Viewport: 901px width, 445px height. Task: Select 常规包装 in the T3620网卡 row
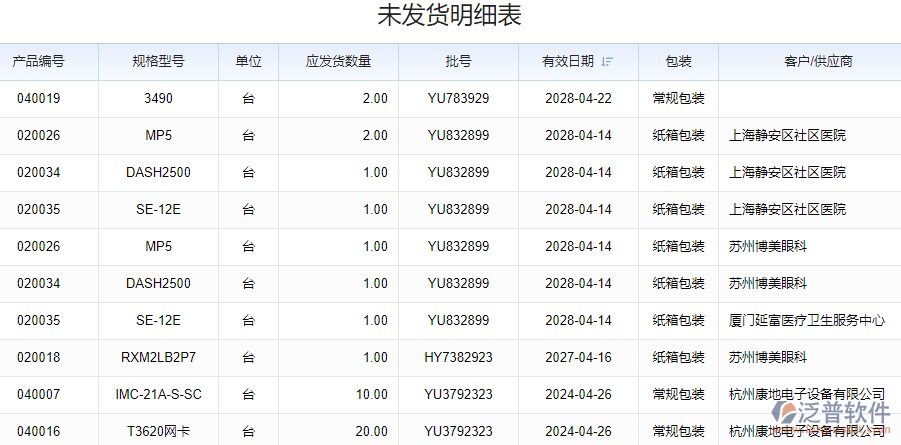[679, 431]
